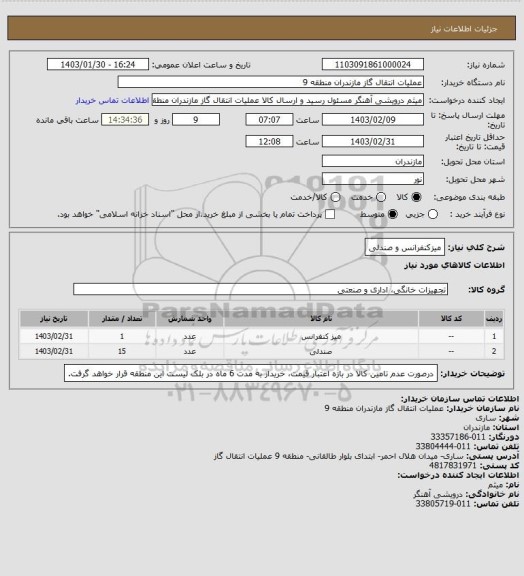Select the کالا/خدمت radio button

[335, 197]
